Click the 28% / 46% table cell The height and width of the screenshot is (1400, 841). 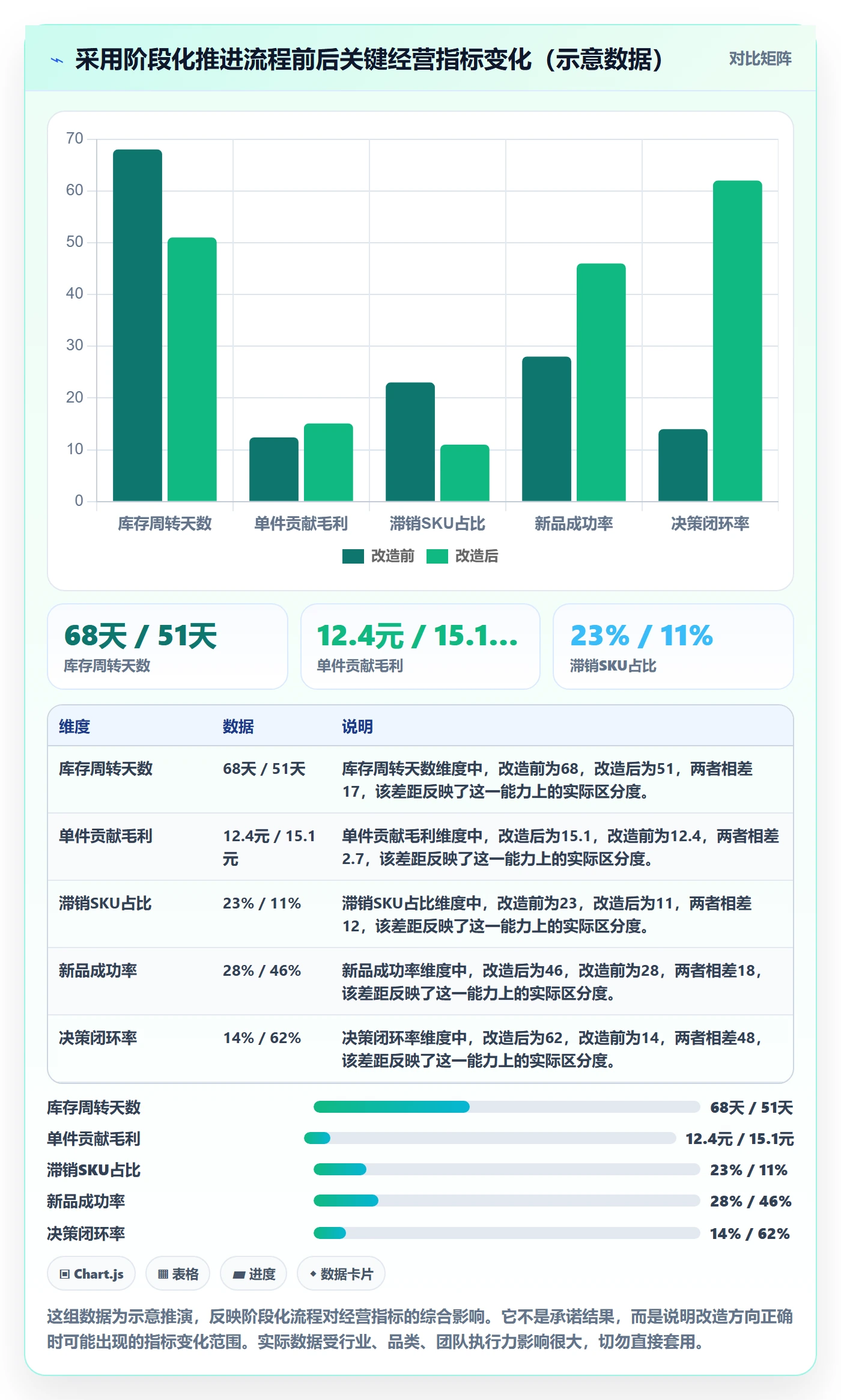(x=262, y=970)
